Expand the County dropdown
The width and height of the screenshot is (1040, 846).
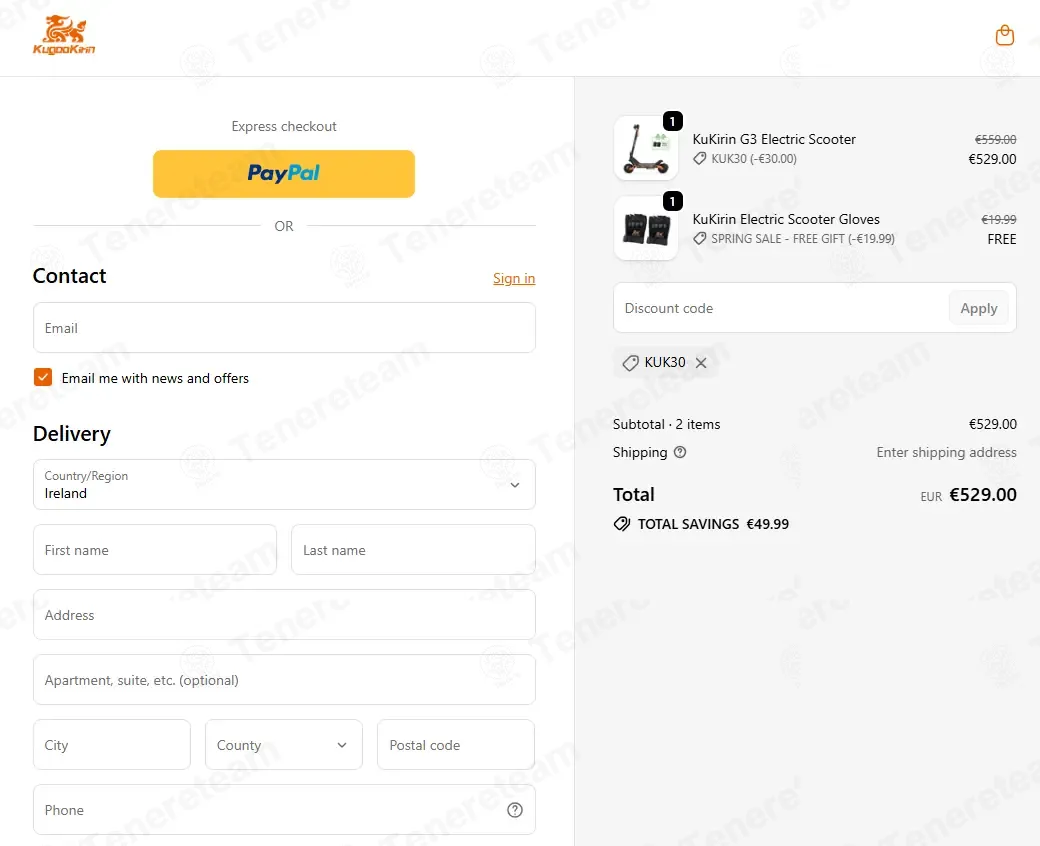pyautogui.click(x=283, y=745)
